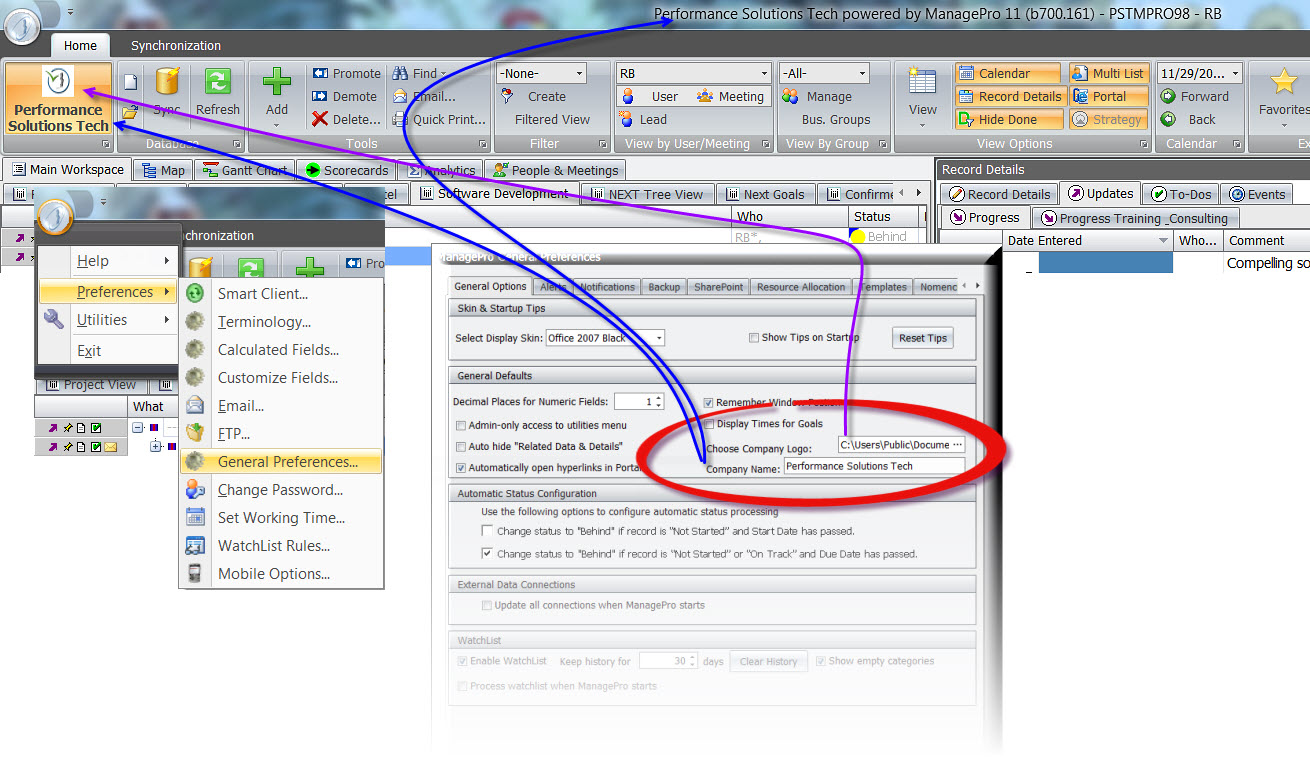This screenshot has height=757, width=1310.
Task: Click the ManagePro orb application button
Action: click(23, 27)
